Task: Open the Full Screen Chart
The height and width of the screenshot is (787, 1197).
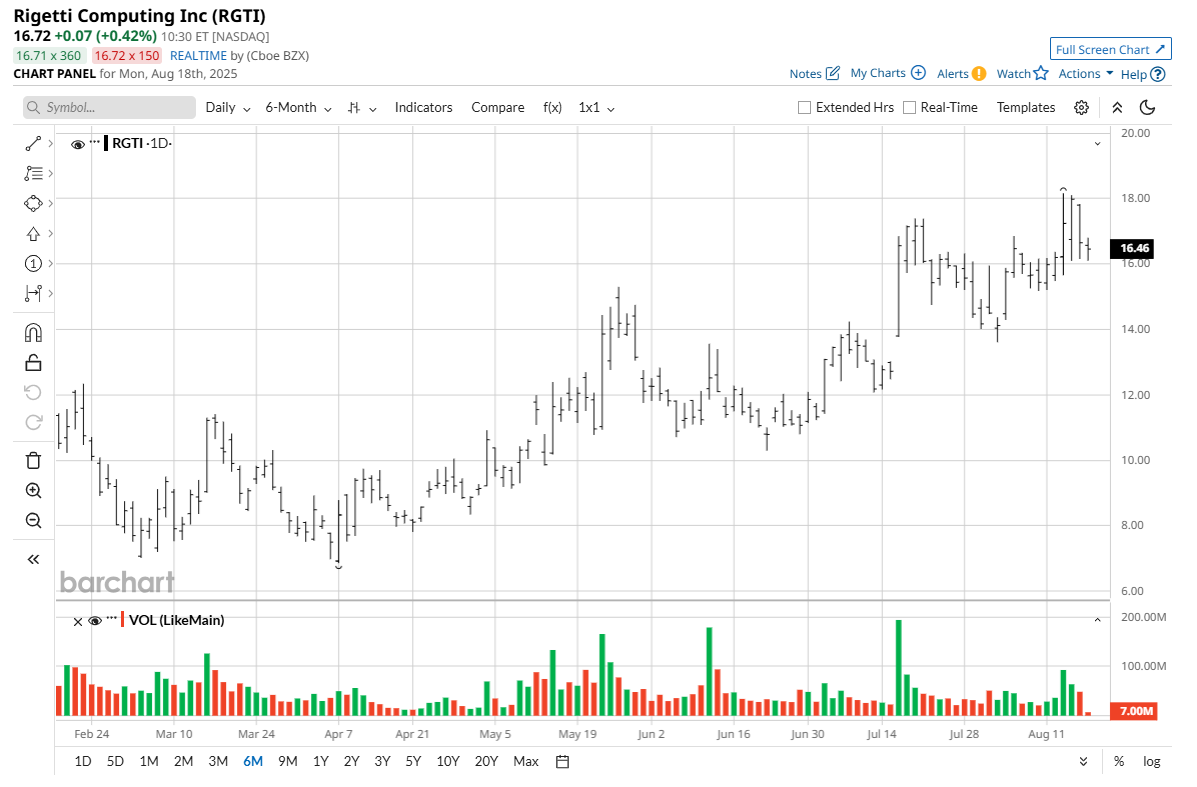Action: 1111,50
